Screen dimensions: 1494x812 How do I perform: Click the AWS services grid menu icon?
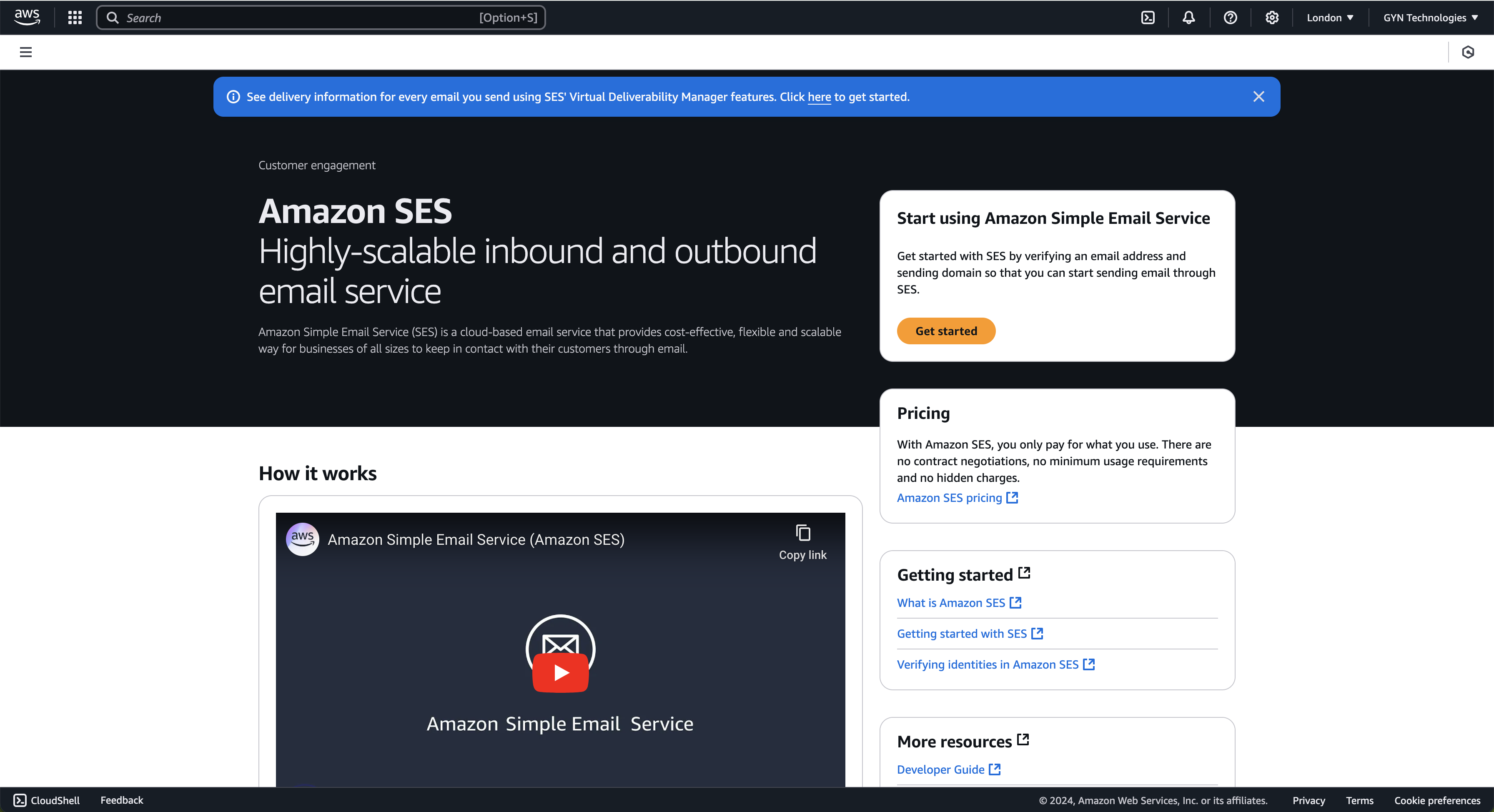click(75, 17)
